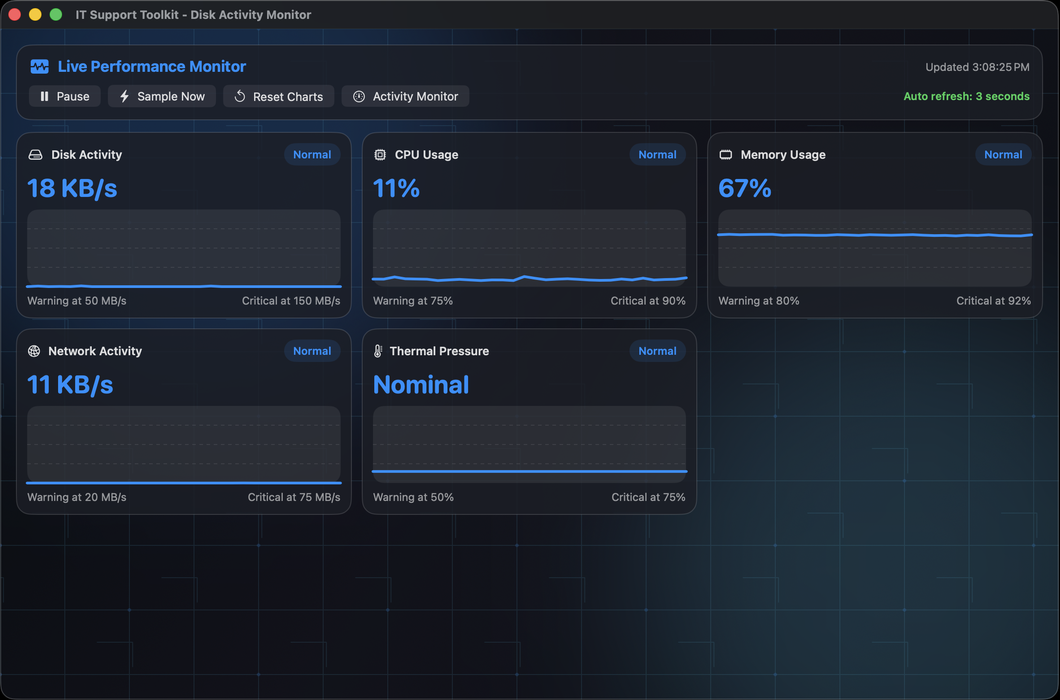Image resolution: width=1060 pixels, height=700 pixels.
Task: Click the Disk Activity drive icon
Action: click(35, 155)
